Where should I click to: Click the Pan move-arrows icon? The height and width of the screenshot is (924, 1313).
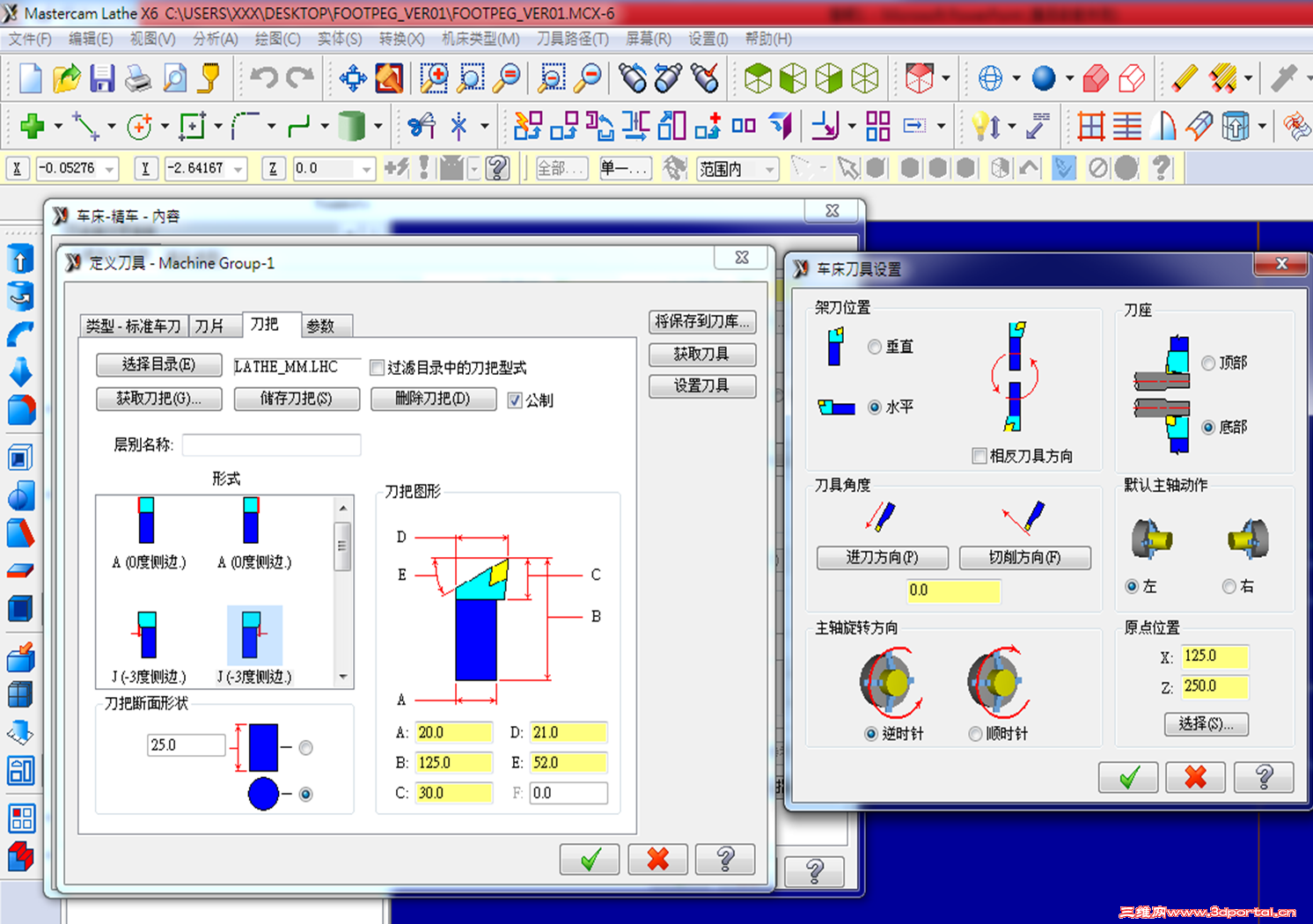(353, 78)
